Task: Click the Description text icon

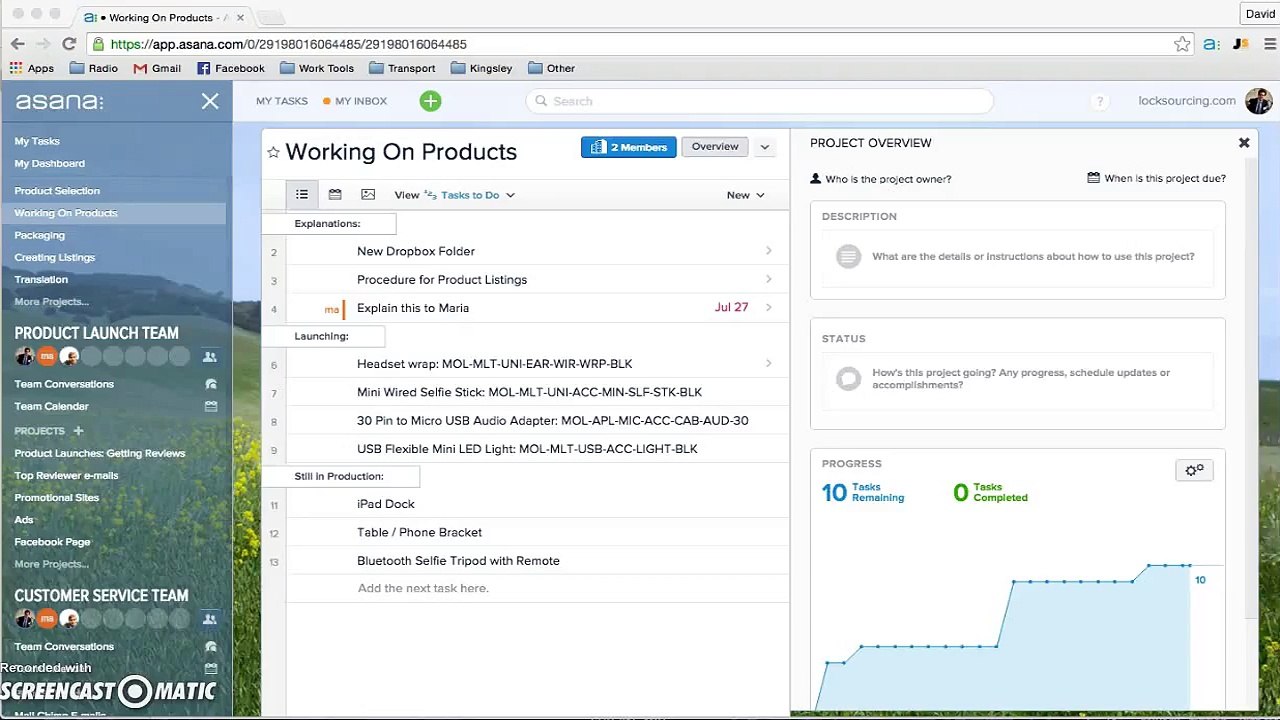Action: (848, 257)
